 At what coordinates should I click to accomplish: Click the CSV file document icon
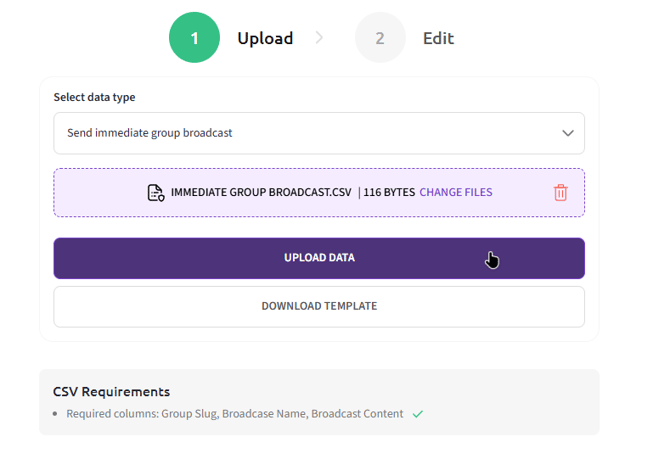(x=155, y=193)
